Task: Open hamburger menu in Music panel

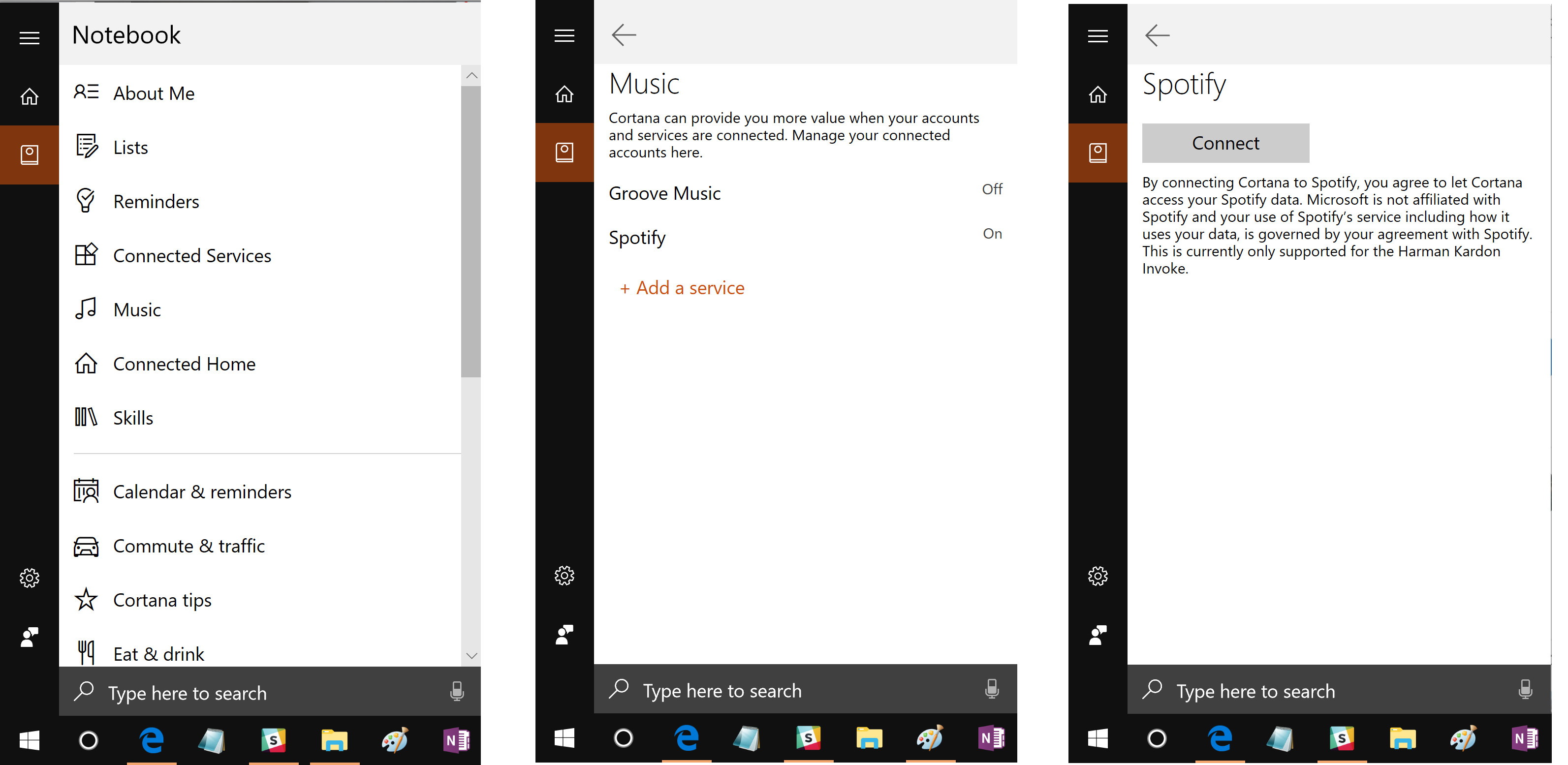Action: (564, 36)
